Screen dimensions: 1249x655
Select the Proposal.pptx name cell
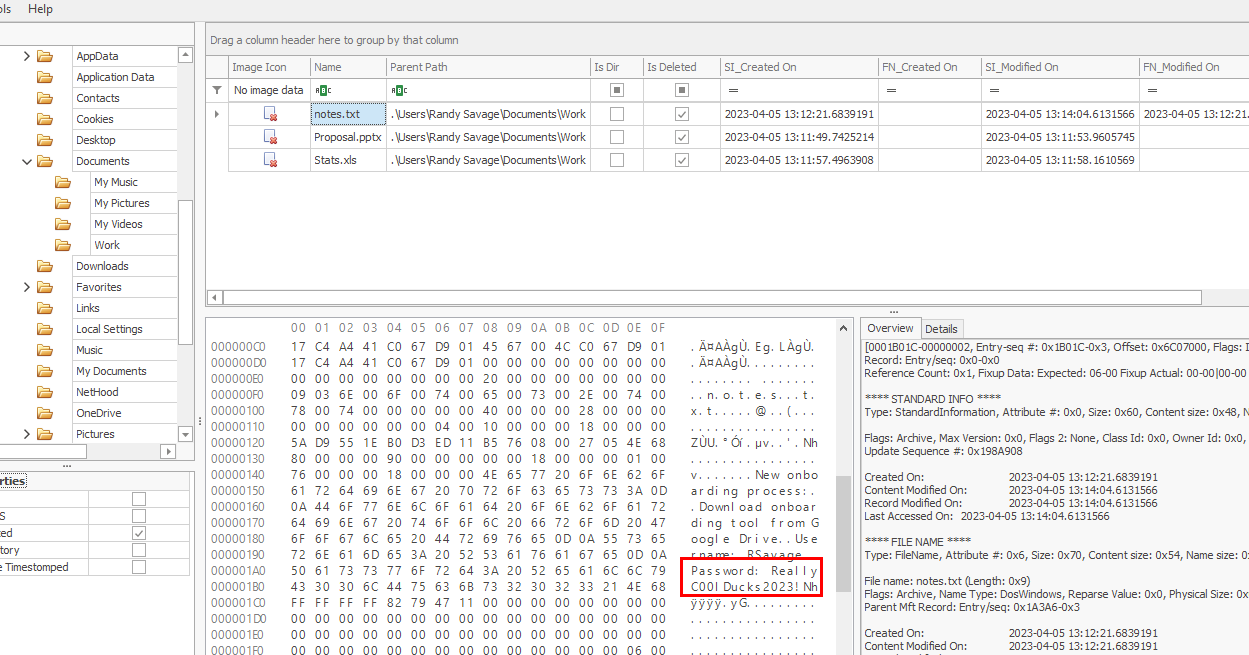click(347, 137)
